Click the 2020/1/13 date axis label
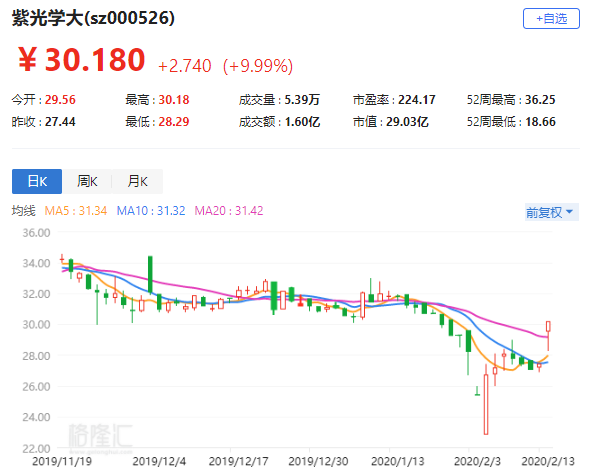The width and height of the screenshot is (592, 473). pyautogui.click(x=398, y=461)
